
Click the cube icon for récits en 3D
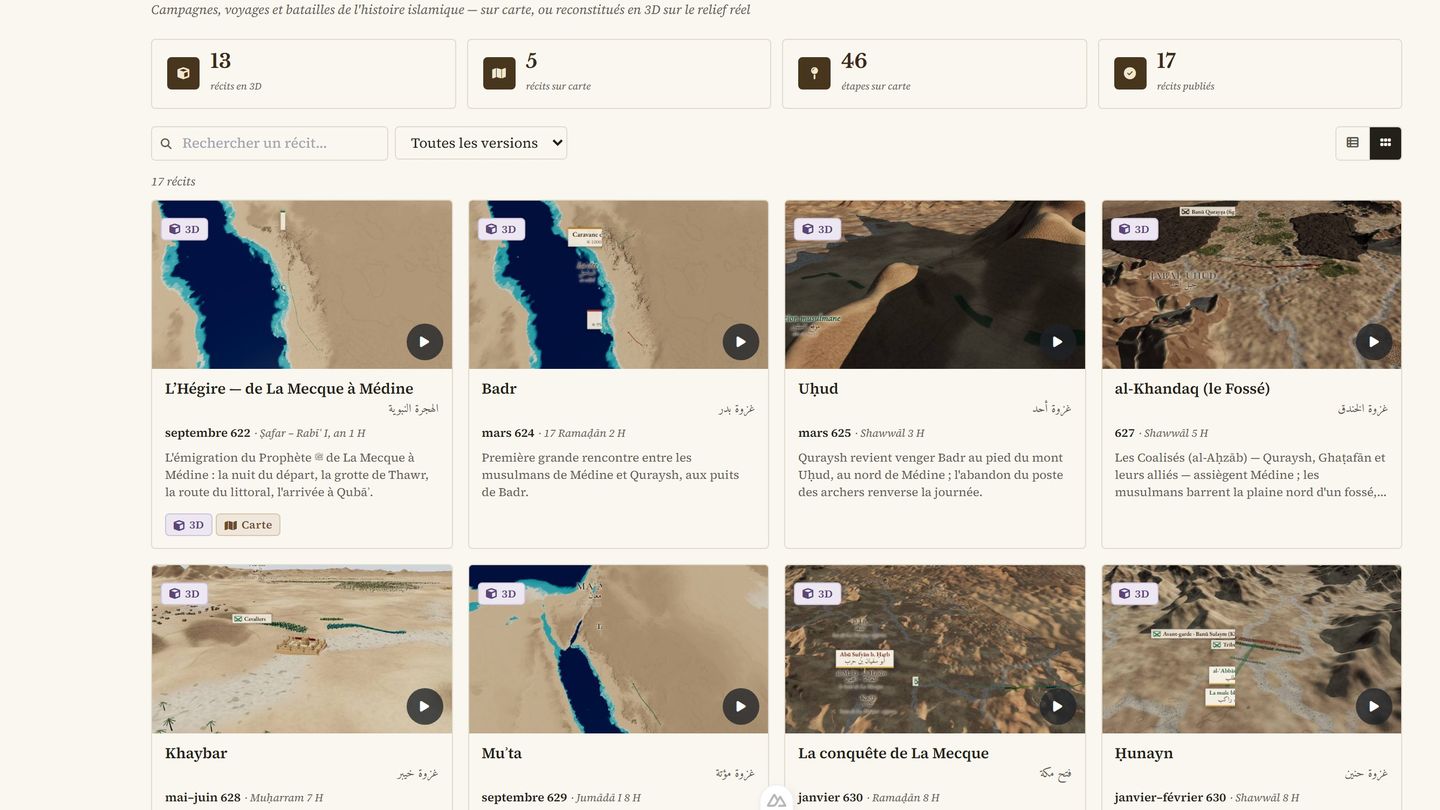(x=183, y=73)
